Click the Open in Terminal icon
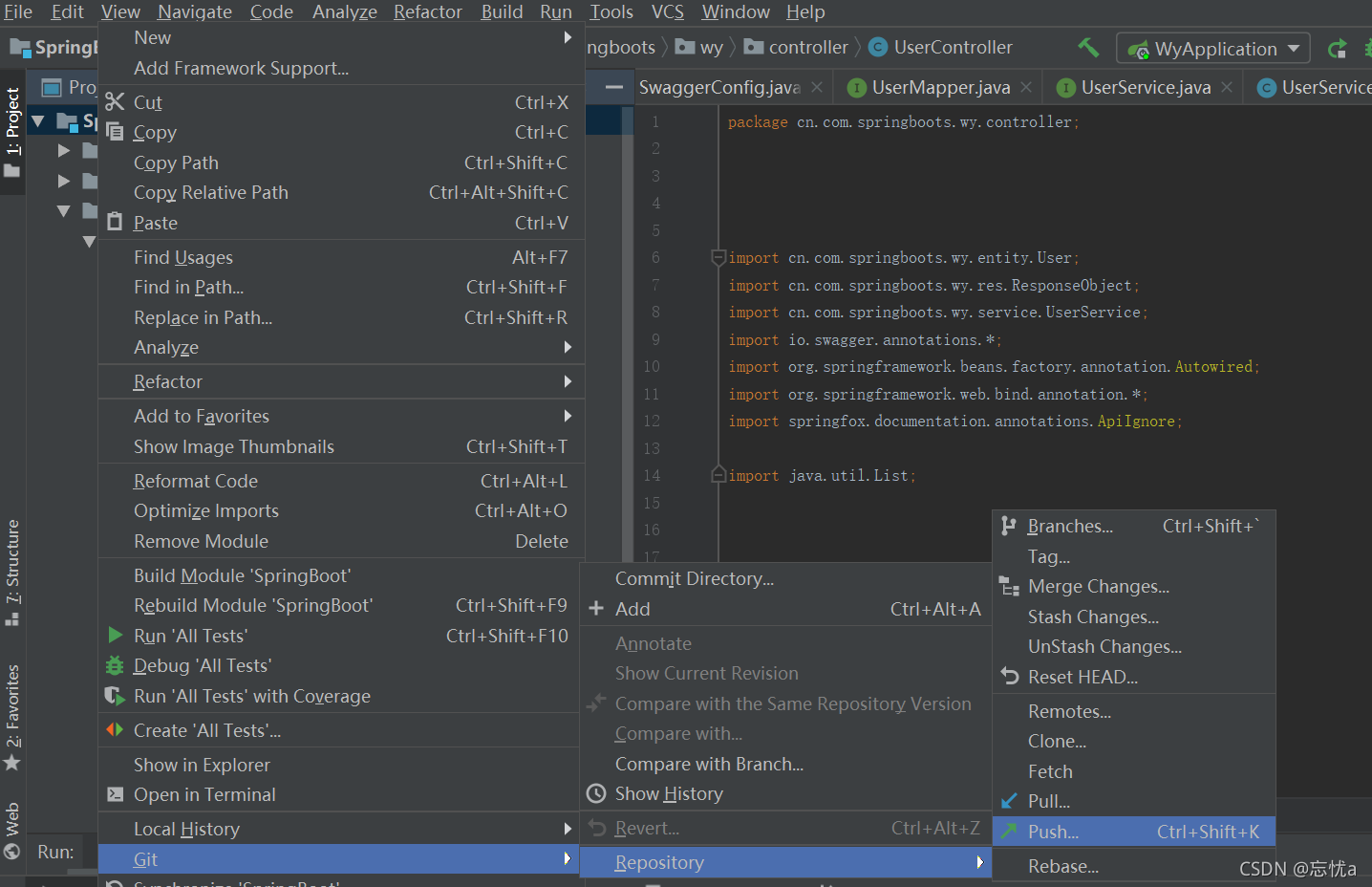Screen dimensions: 1372x887 [115, 794]
